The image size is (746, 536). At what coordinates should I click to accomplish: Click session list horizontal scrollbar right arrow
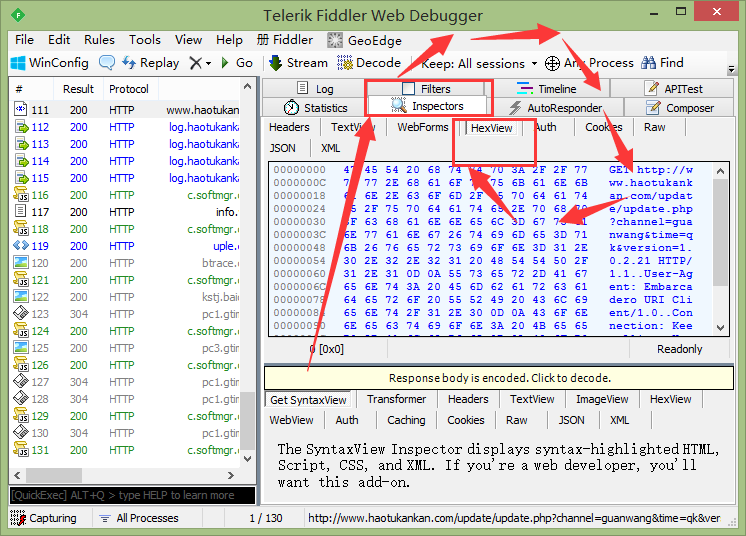[231, 475]
